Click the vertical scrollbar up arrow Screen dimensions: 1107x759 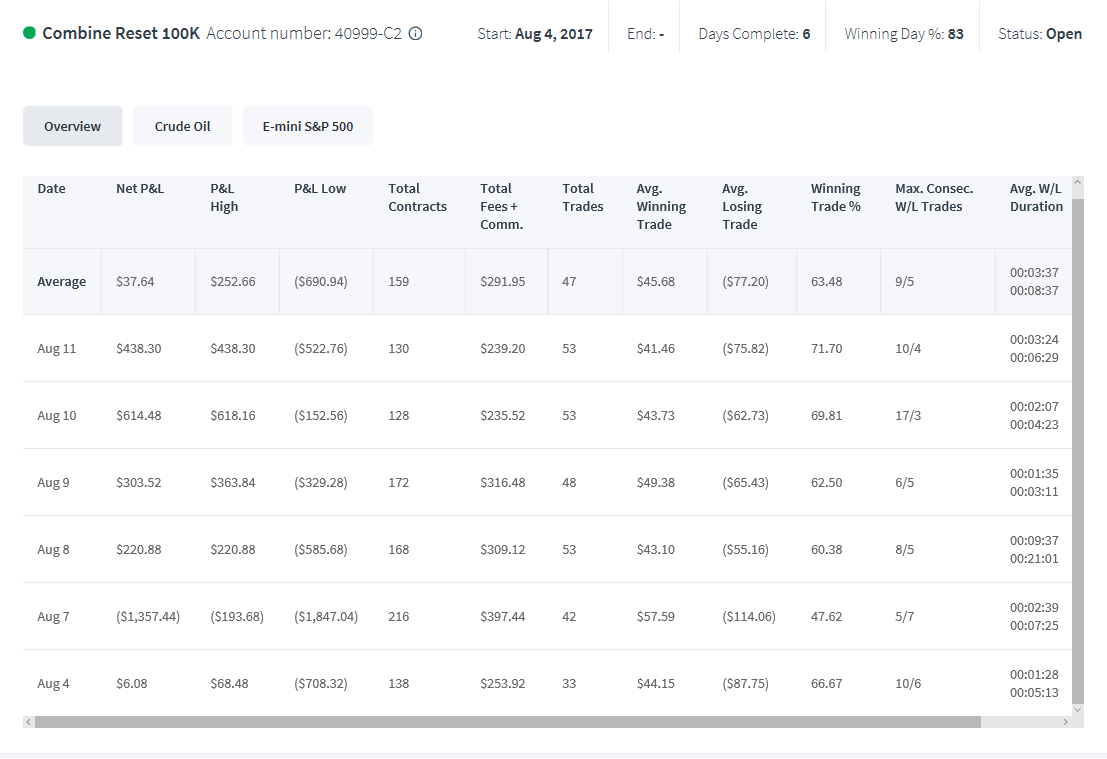coord(1077,182)
